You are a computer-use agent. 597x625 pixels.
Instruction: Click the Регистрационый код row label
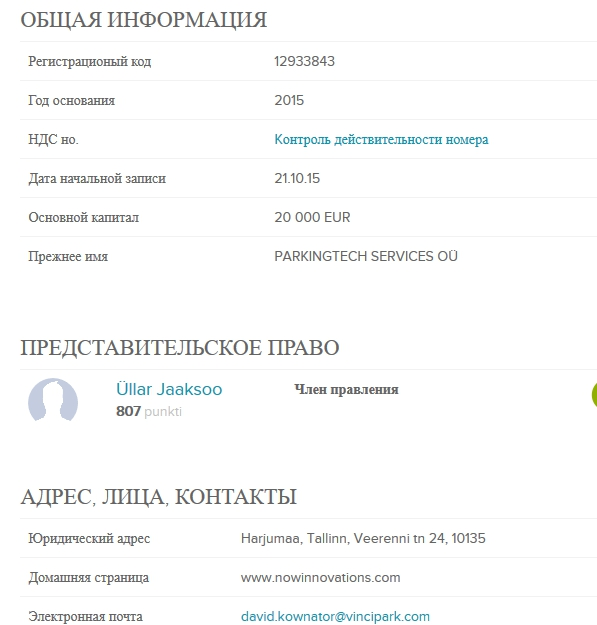point(90,61)
